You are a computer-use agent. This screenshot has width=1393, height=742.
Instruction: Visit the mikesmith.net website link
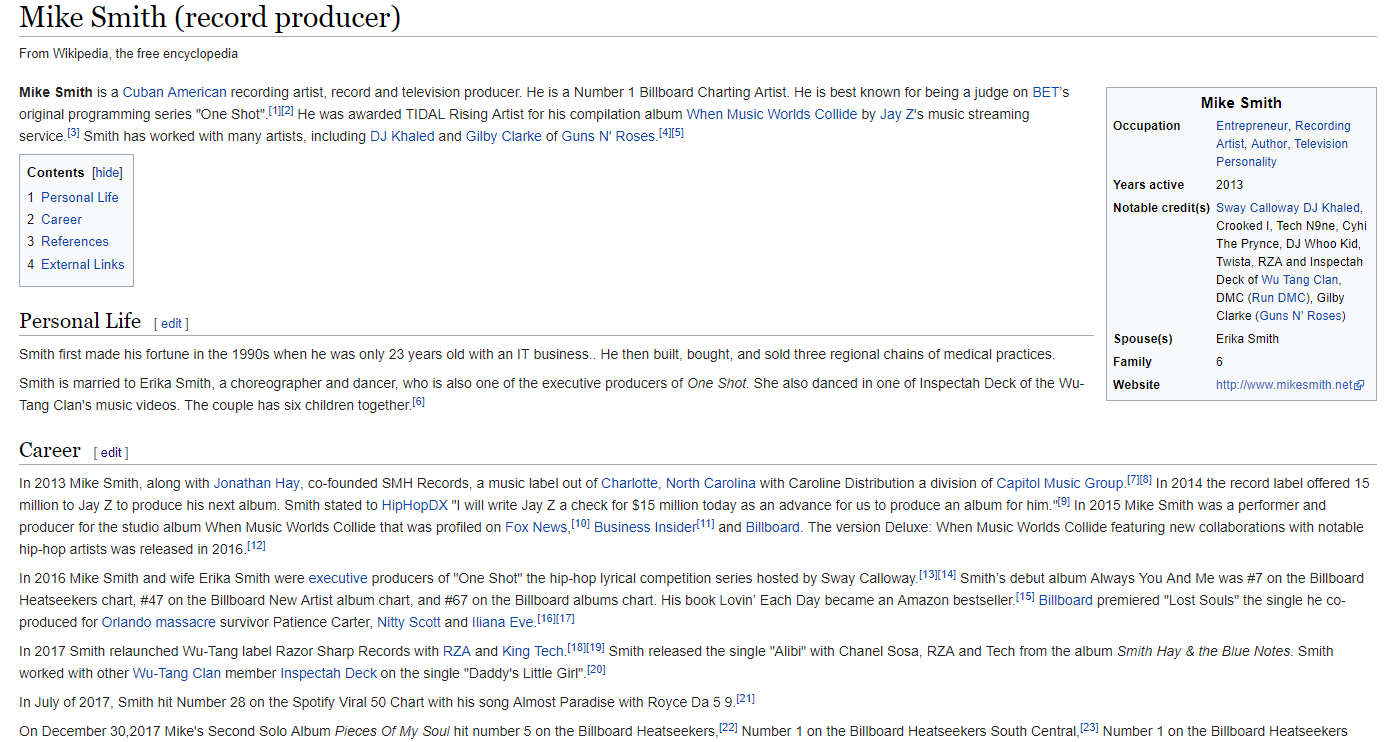[x=1284, y=385]
